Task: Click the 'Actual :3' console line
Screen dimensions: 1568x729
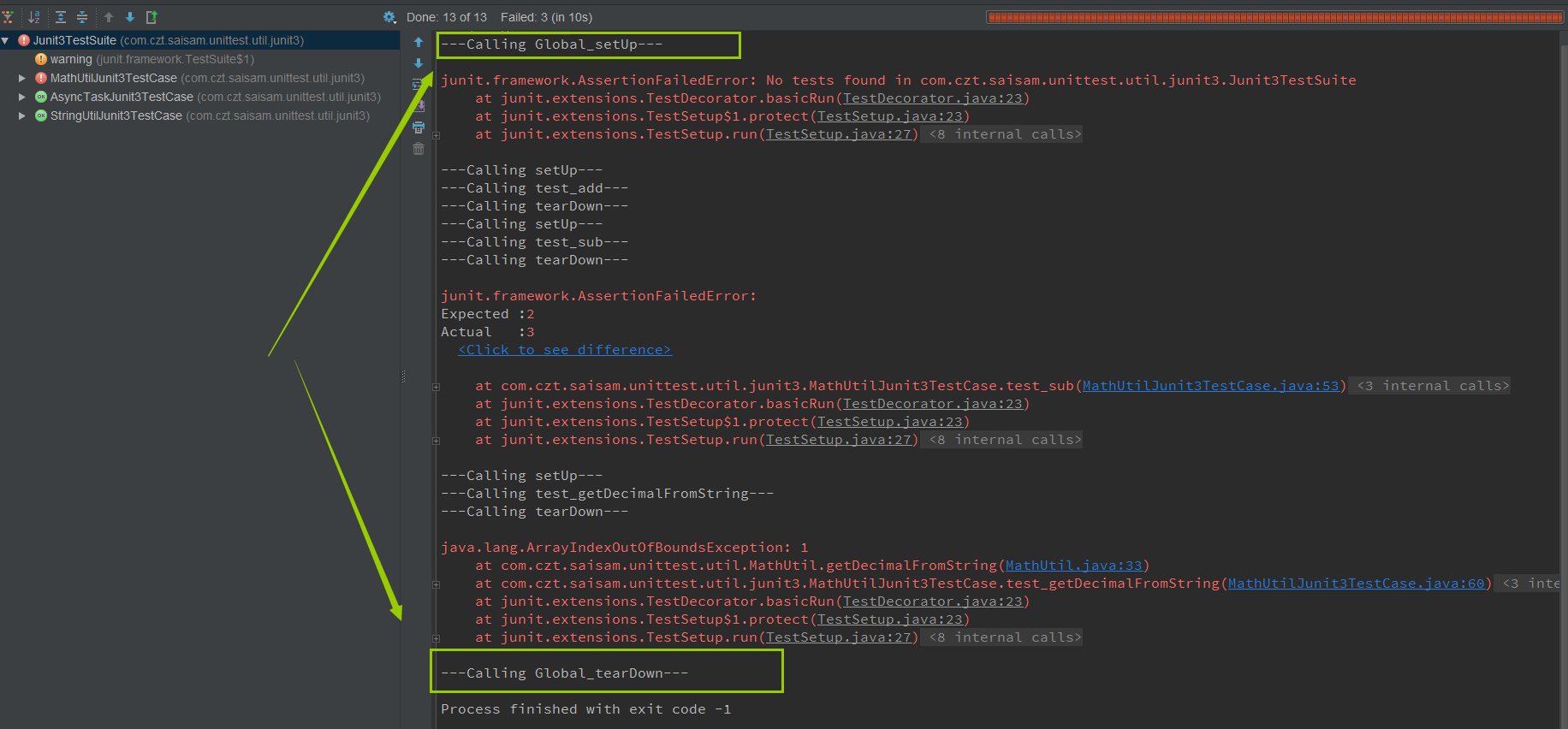Action: pos(488,332)
